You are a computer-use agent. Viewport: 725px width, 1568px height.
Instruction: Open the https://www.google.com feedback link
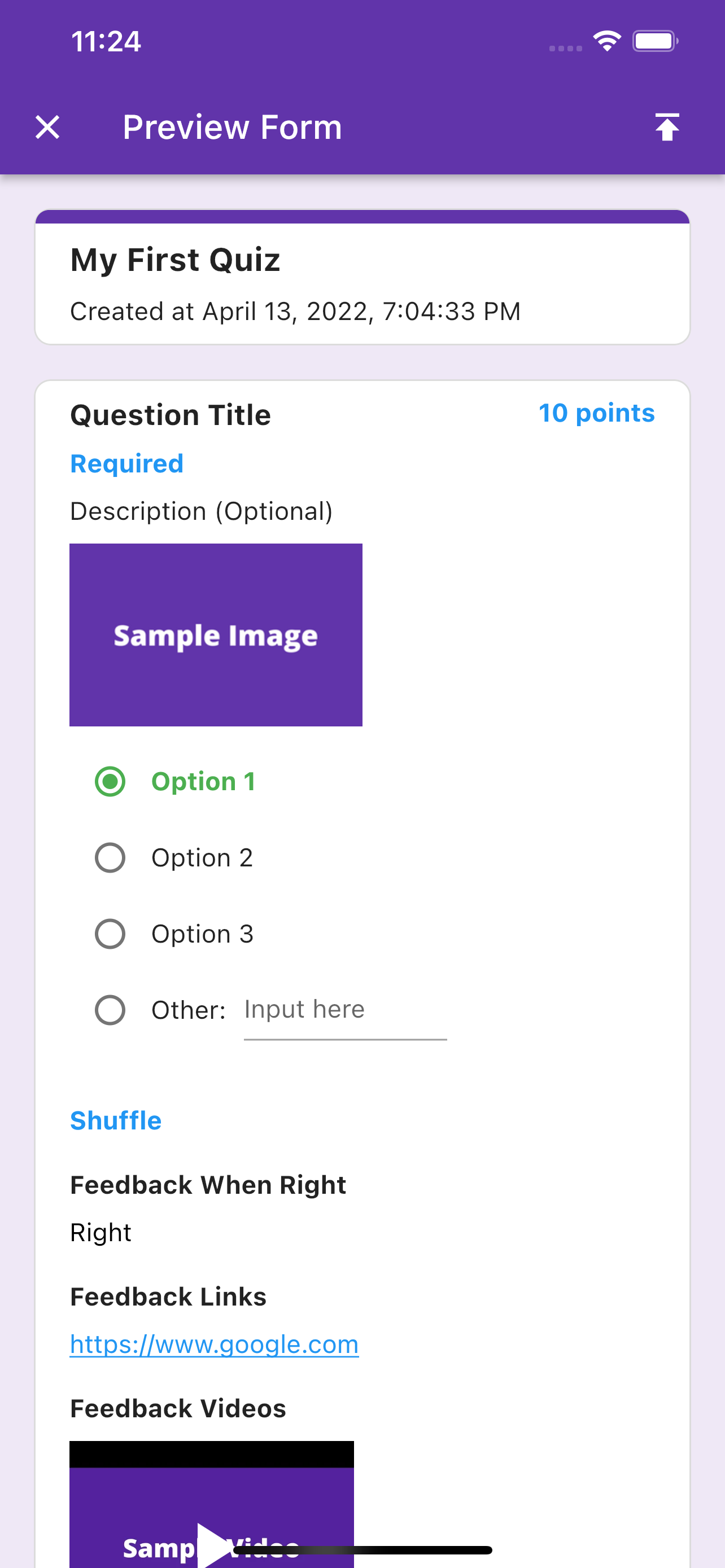coord(214,1344)
